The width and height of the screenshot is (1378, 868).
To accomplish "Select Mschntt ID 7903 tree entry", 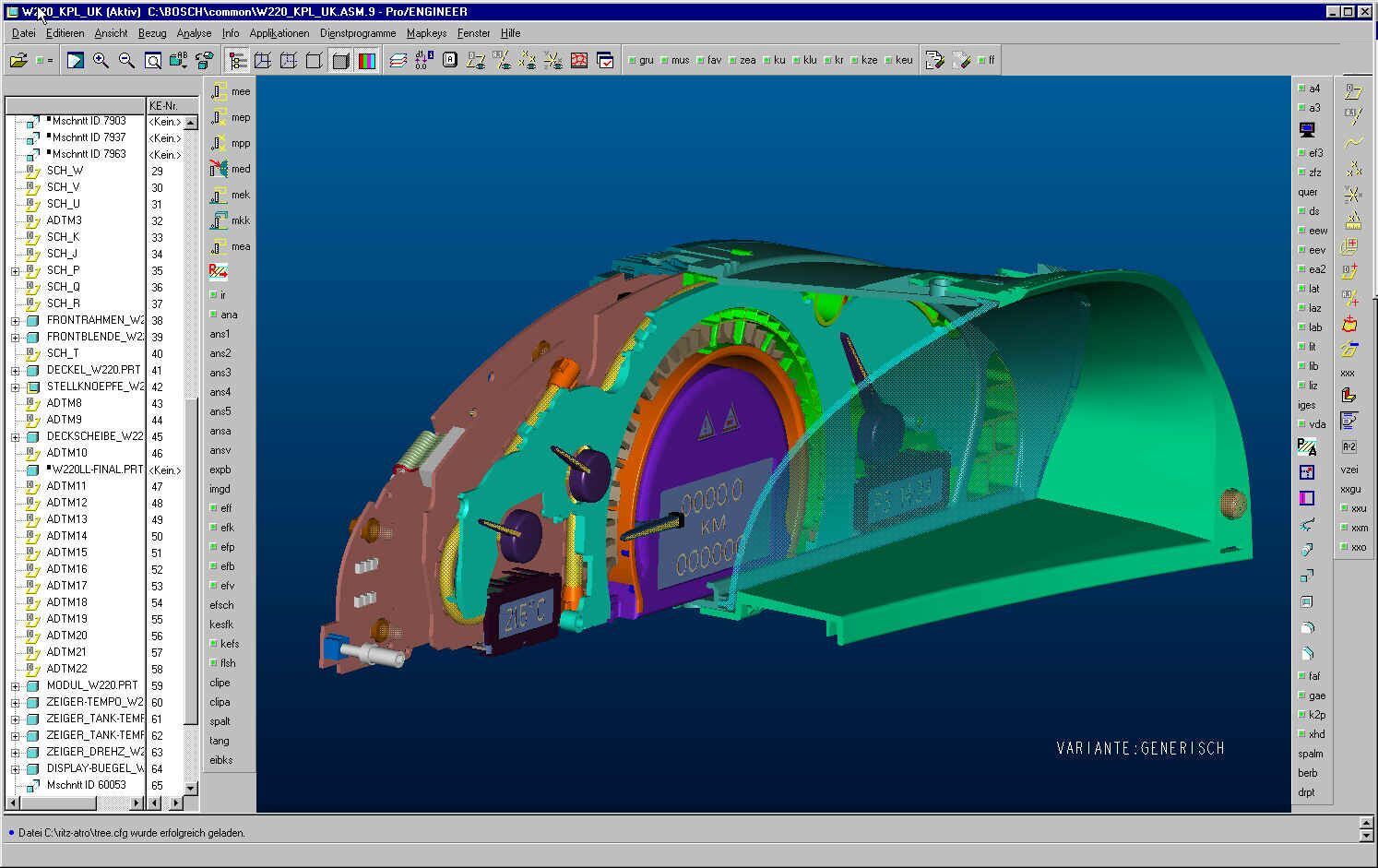I will [89, 121].
